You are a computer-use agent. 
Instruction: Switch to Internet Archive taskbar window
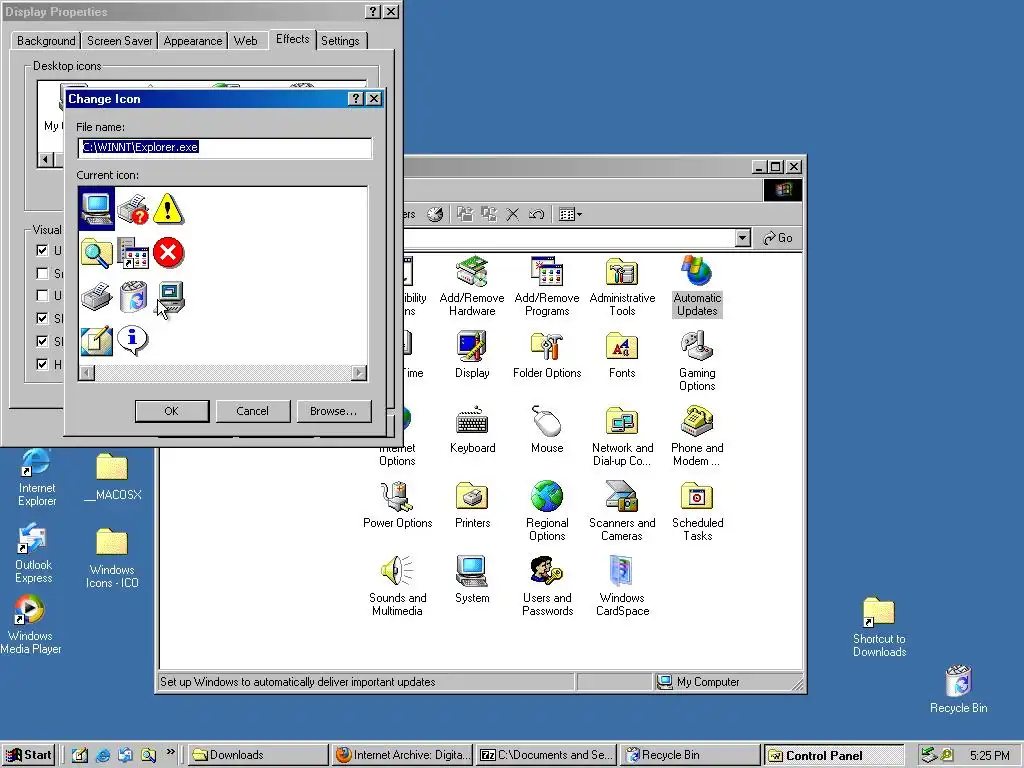(x=403, y=755)
